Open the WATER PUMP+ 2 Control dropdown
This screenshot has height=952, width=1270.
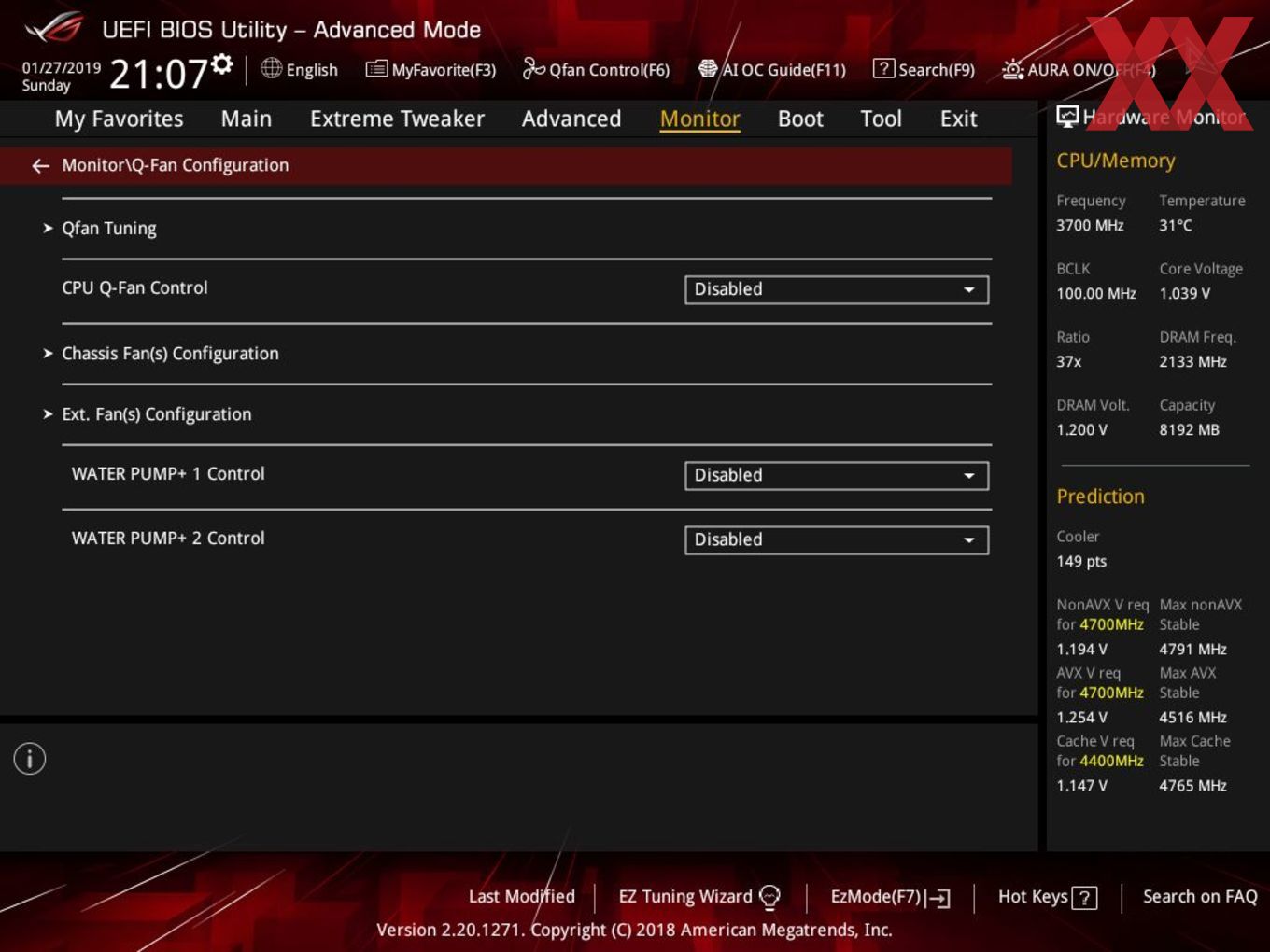(837, 539)
